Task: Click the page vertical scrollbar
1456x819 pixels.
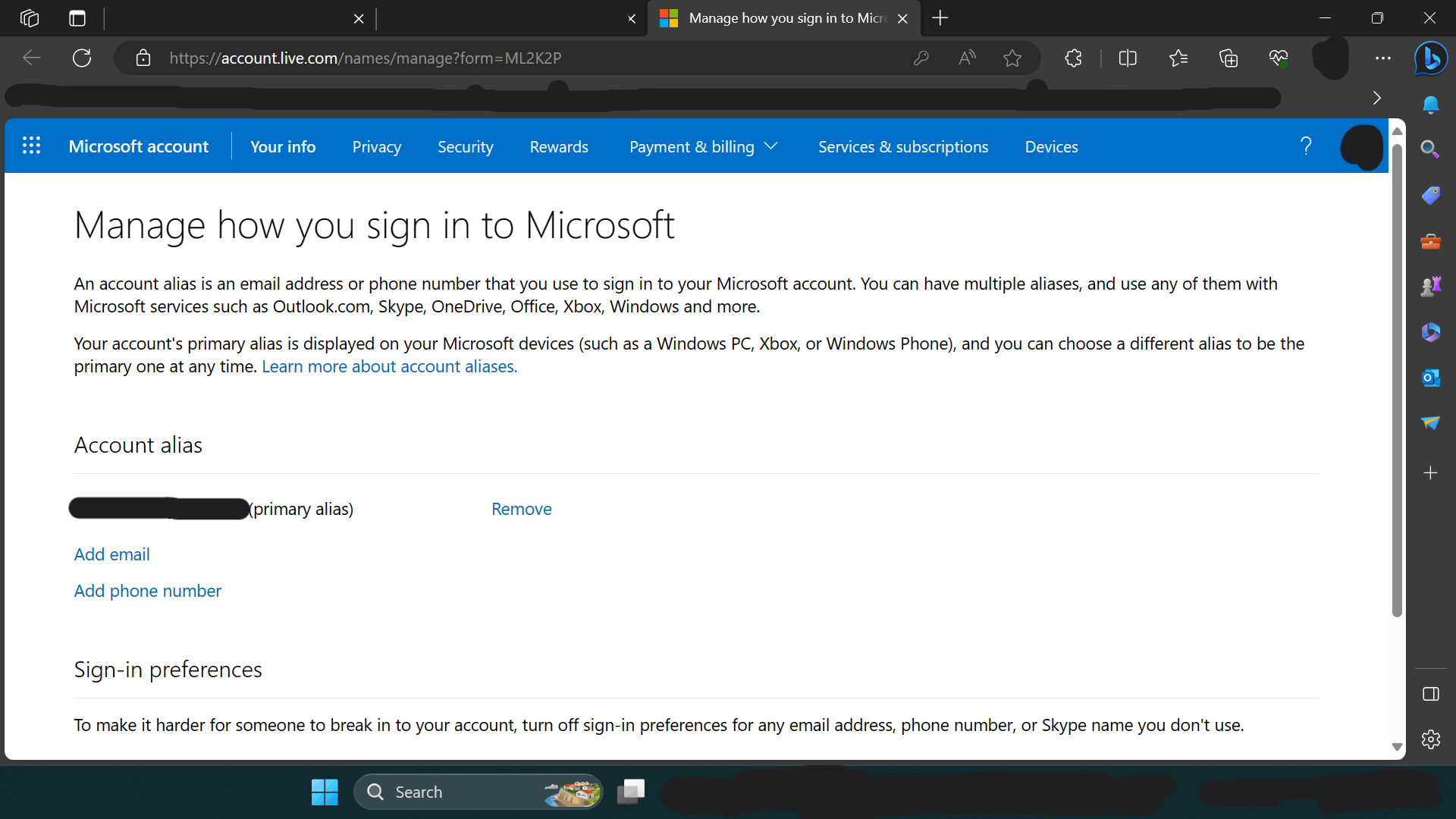Action: coord(1397,379)
